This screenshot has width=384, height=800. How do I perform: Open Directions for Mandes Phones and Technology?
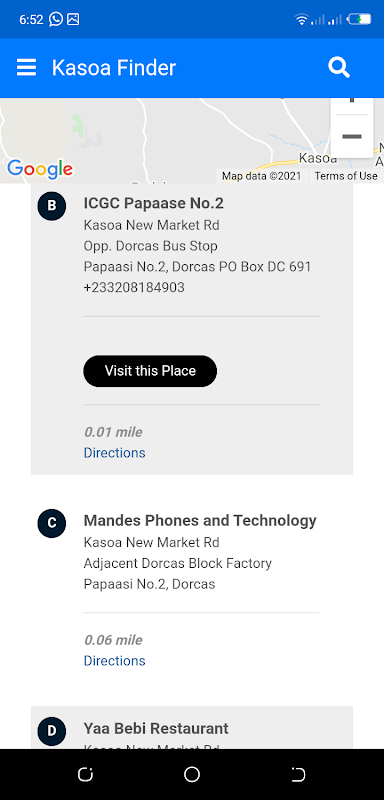coord(114,661)
